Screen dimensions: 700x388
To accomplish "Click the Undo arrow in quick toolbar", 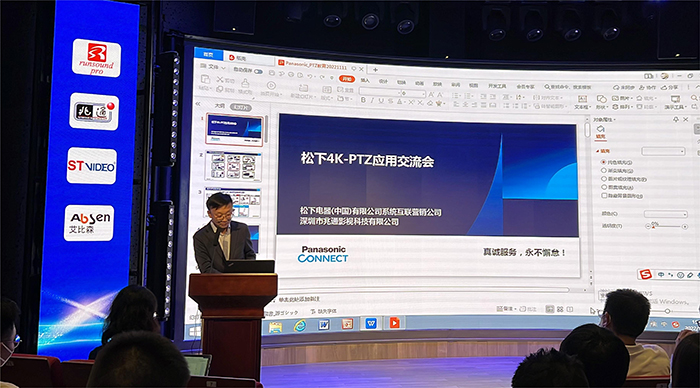I will (310, 76).
